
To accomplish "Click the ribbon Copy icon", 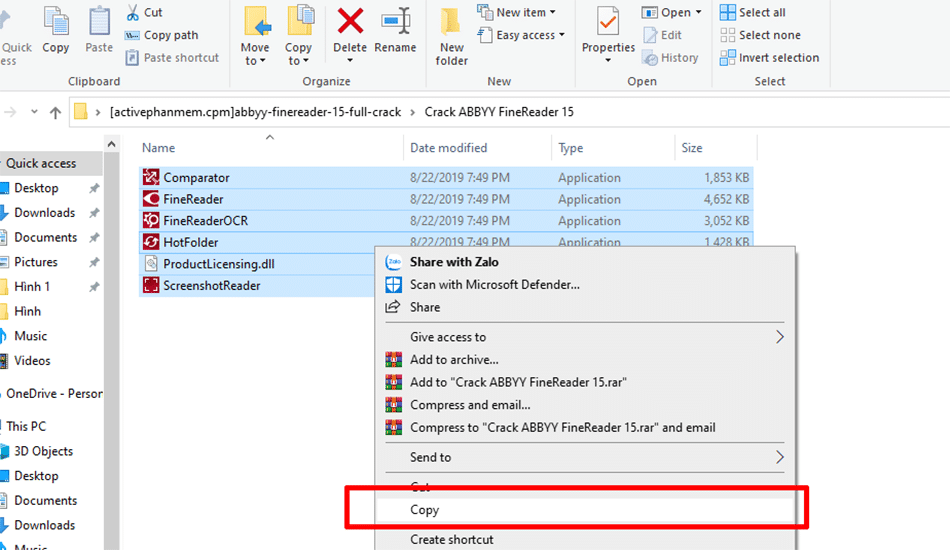I will (56, 22).
